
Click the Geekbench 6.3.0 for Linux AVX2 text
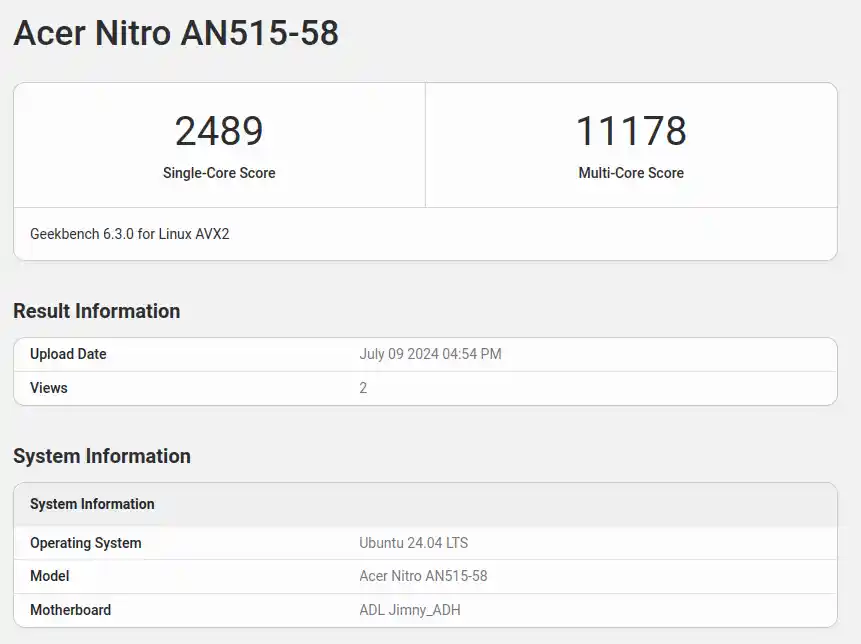point(130,234)
